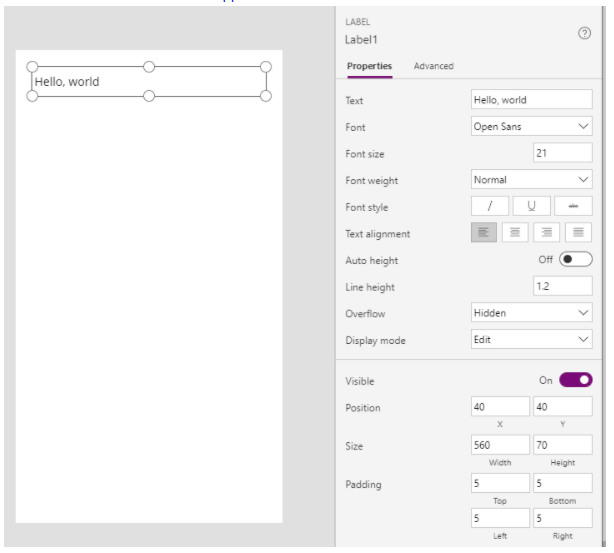This screenshot has width=614, height=553.
Task: Switch off the Visible toggle
Action: pos(575,380)
